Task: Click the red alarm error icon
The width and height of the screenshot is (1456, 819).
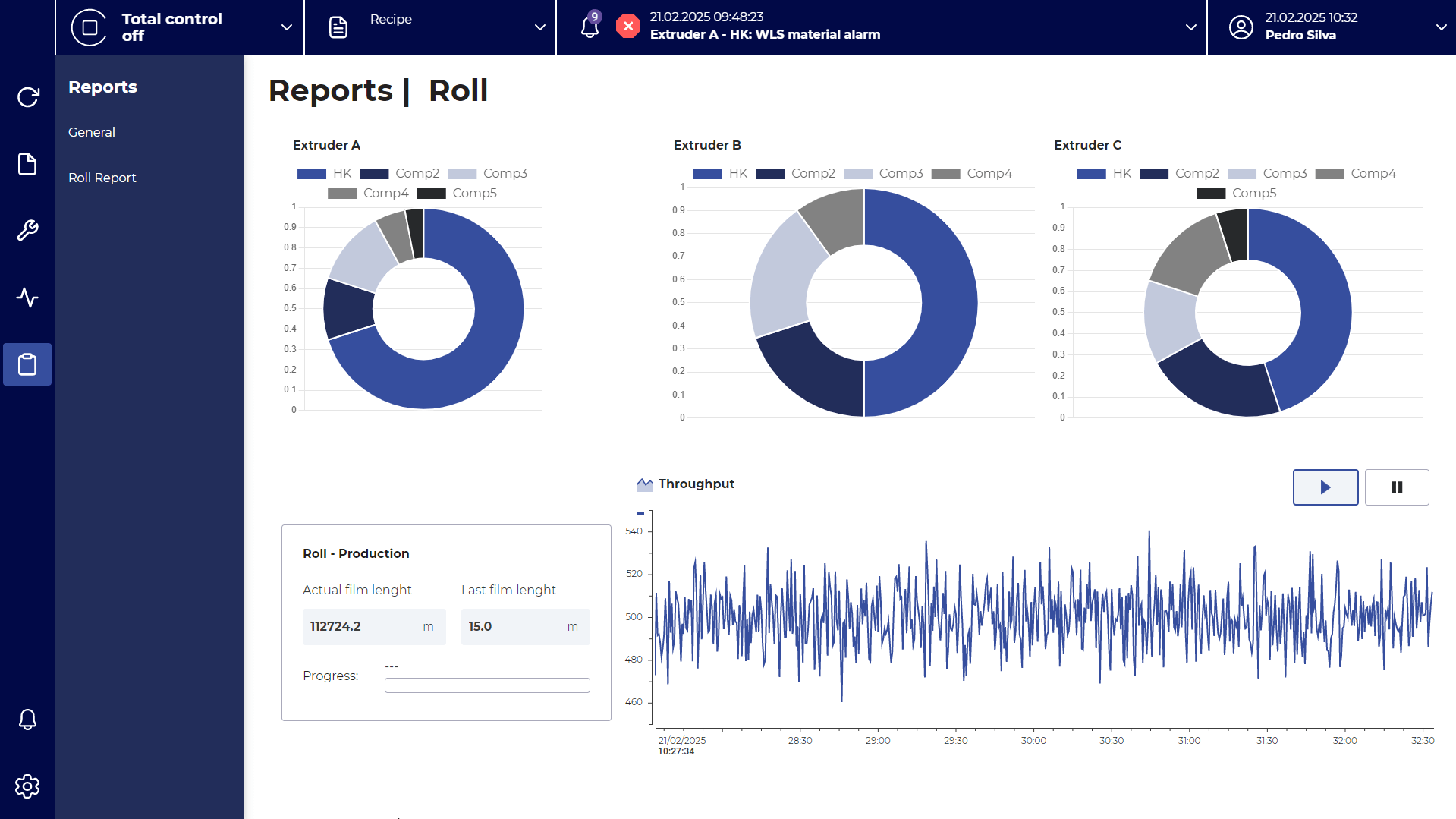Action: tap(627, 27)
